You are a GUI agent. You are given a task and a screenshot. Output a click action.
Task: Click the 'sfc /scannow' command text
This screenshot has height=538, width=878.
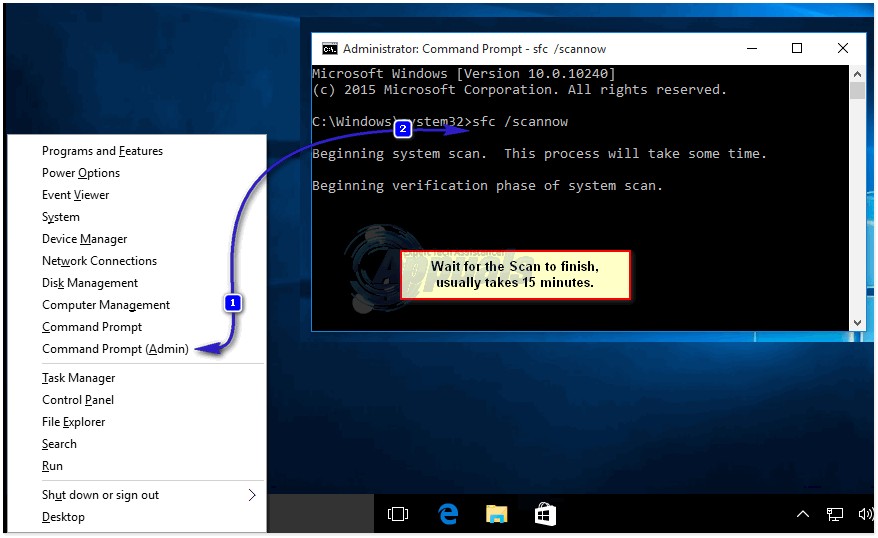coord(520,122)
